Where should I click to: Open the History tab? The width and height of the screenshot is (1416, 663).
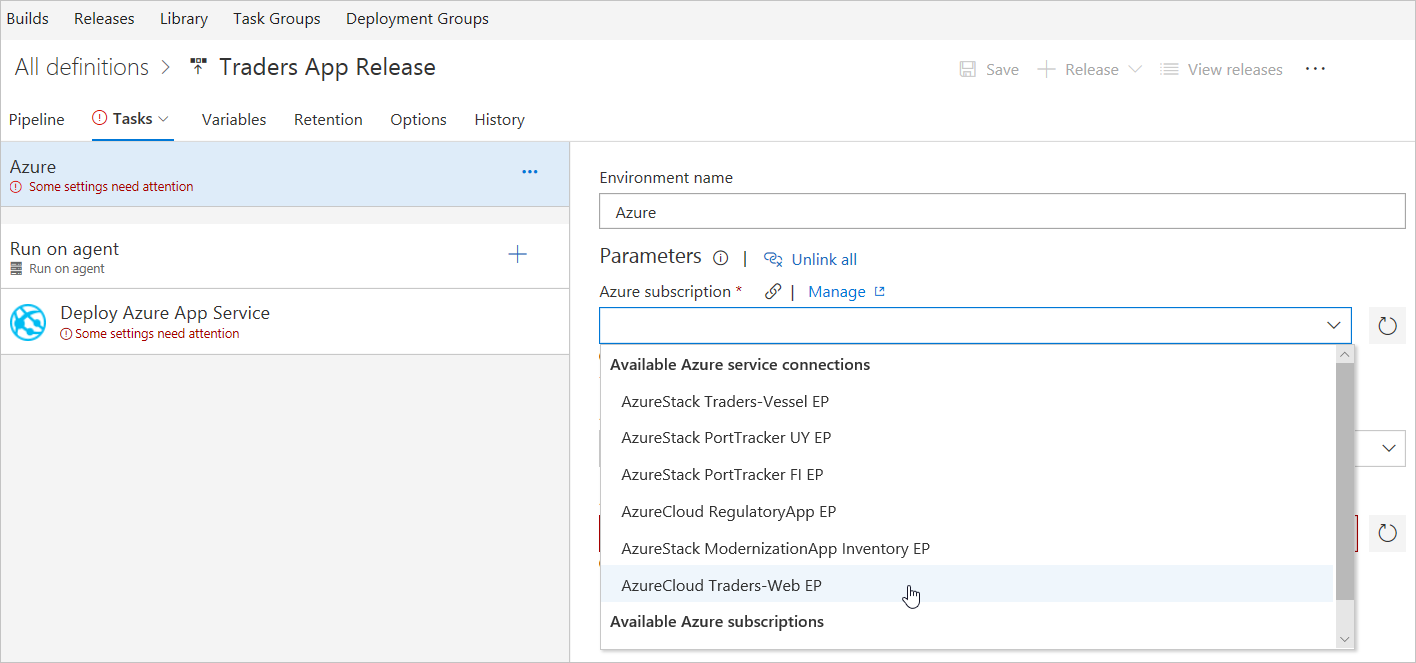499,119
